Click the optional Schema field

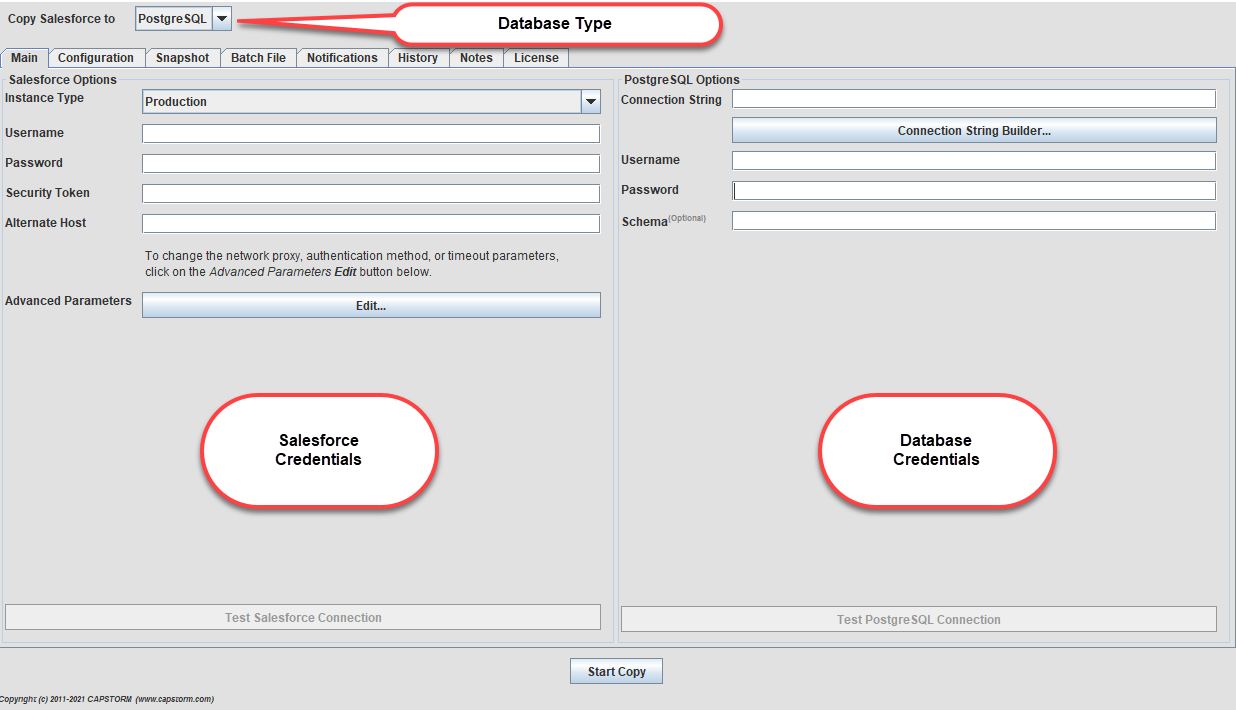(974, 221)
